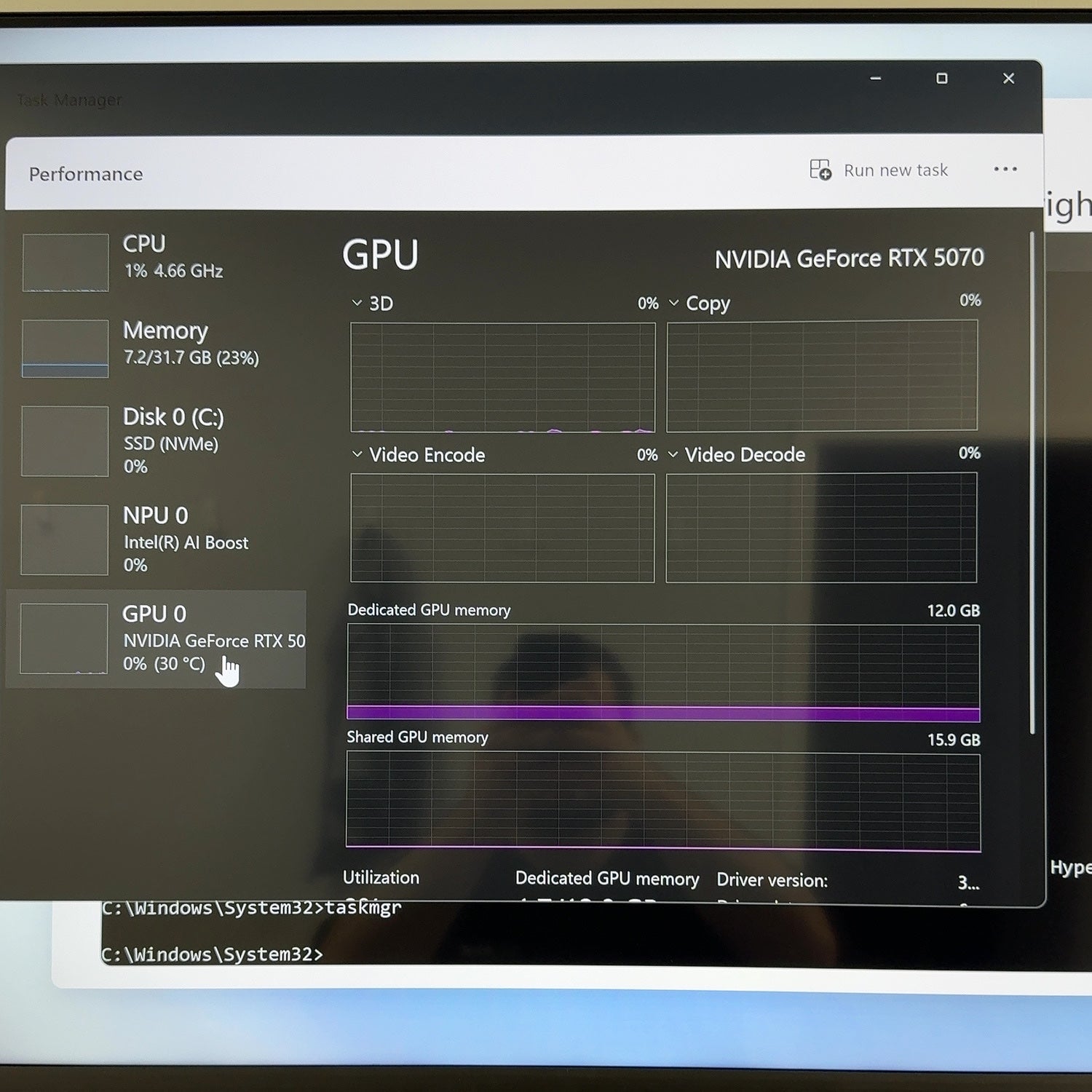The height and width of the screenshot is (1092, 1092).
Task: Select NPU 0 Intel AI Boost entry
Action: point(157,539)
